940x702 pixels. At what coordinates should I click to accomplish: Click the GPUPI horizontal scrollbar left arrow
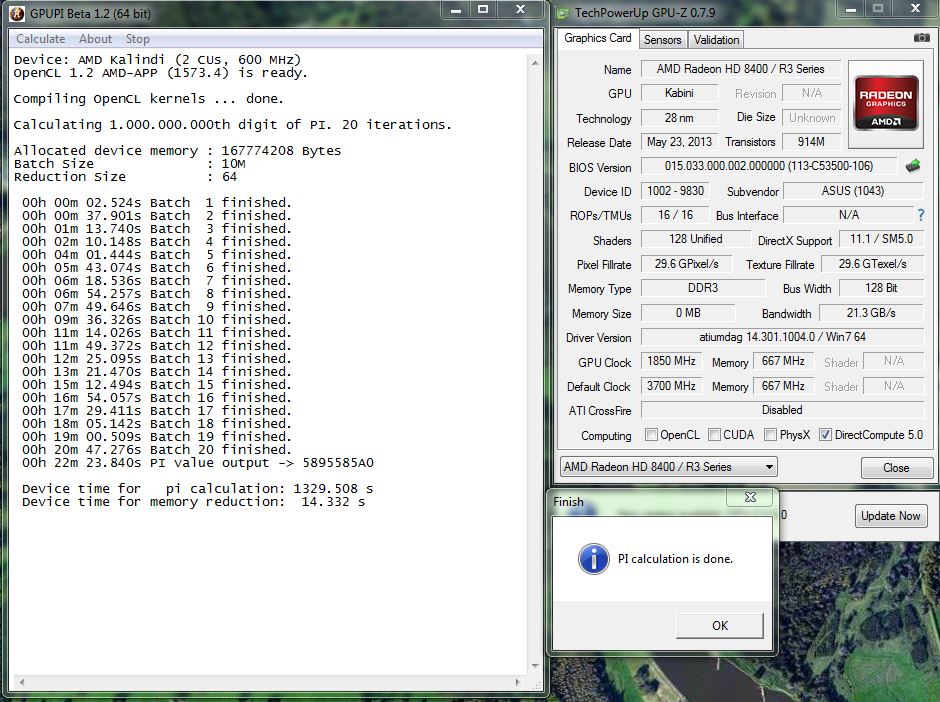coord(22,682)
